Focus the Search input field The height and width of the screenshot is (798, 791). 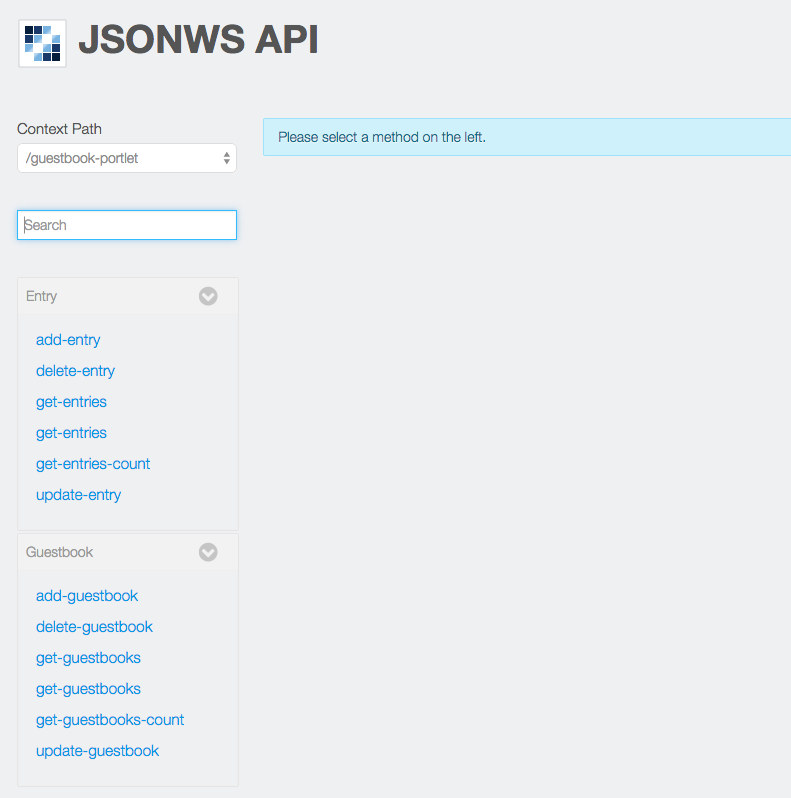tap(127, 225)
